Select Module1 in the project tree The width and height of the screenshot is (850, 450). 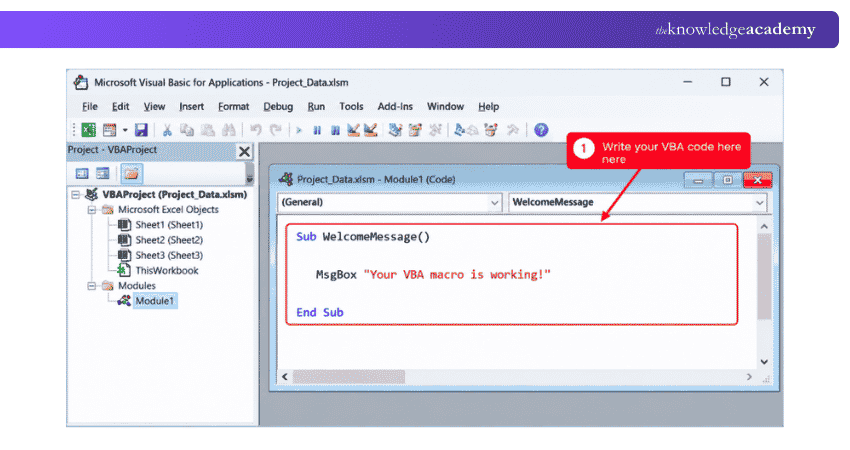click(154, 301)
